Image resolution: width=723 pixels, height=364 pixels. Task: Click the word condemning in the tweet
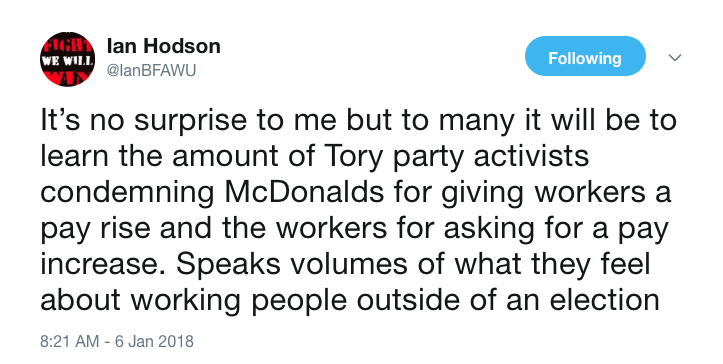point(127,193)
